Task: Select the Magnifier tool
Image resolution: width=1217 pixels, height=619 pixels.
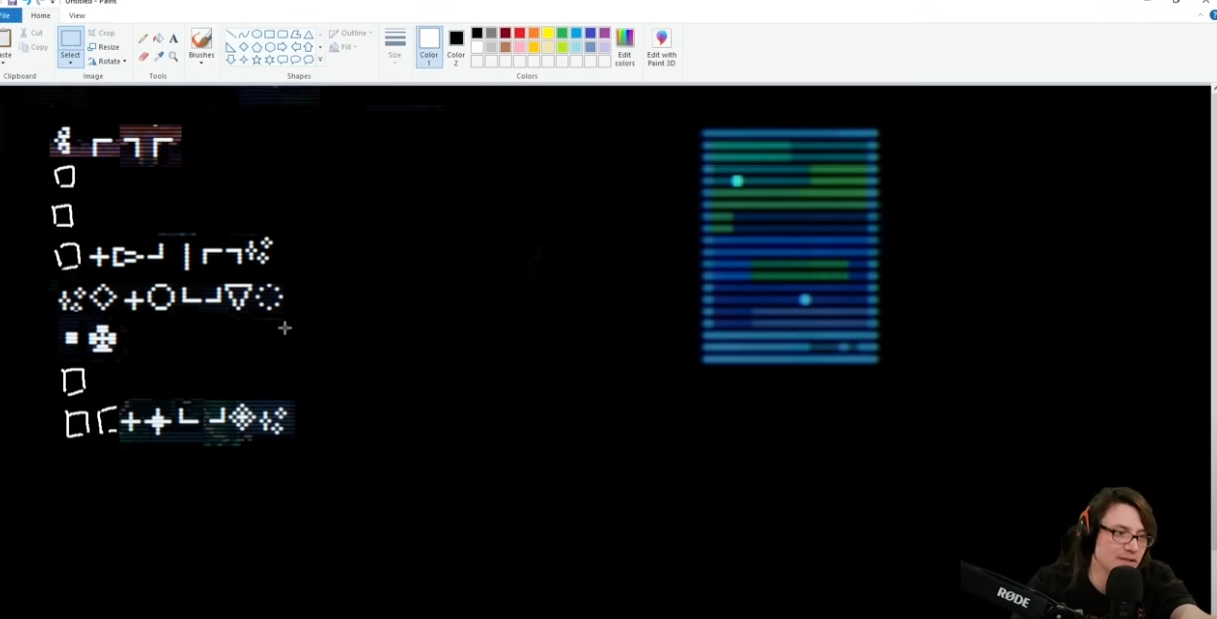Action: pos(173,57)
